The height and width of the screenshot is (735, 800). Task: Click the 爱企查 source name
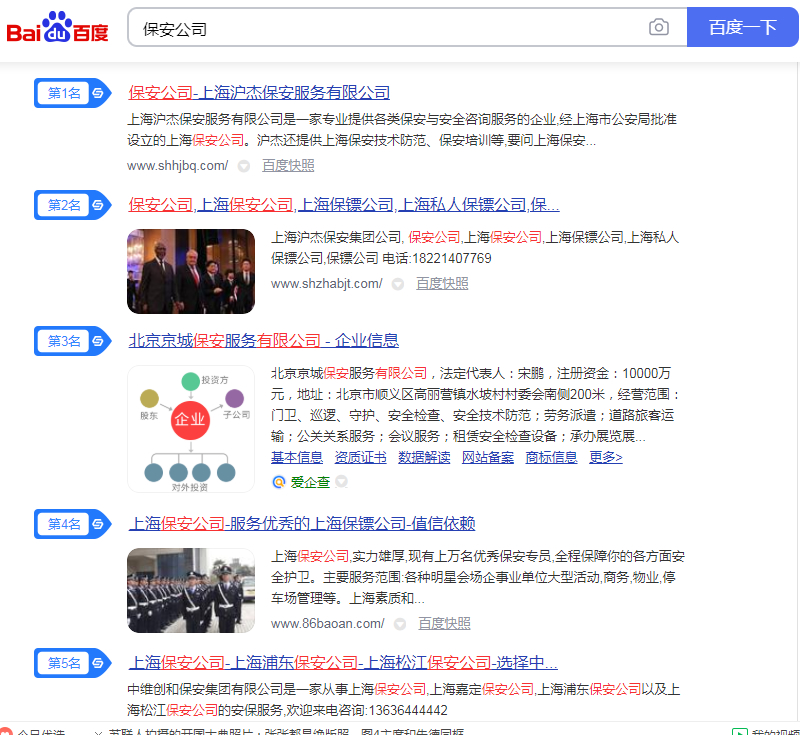pos(310,482)
